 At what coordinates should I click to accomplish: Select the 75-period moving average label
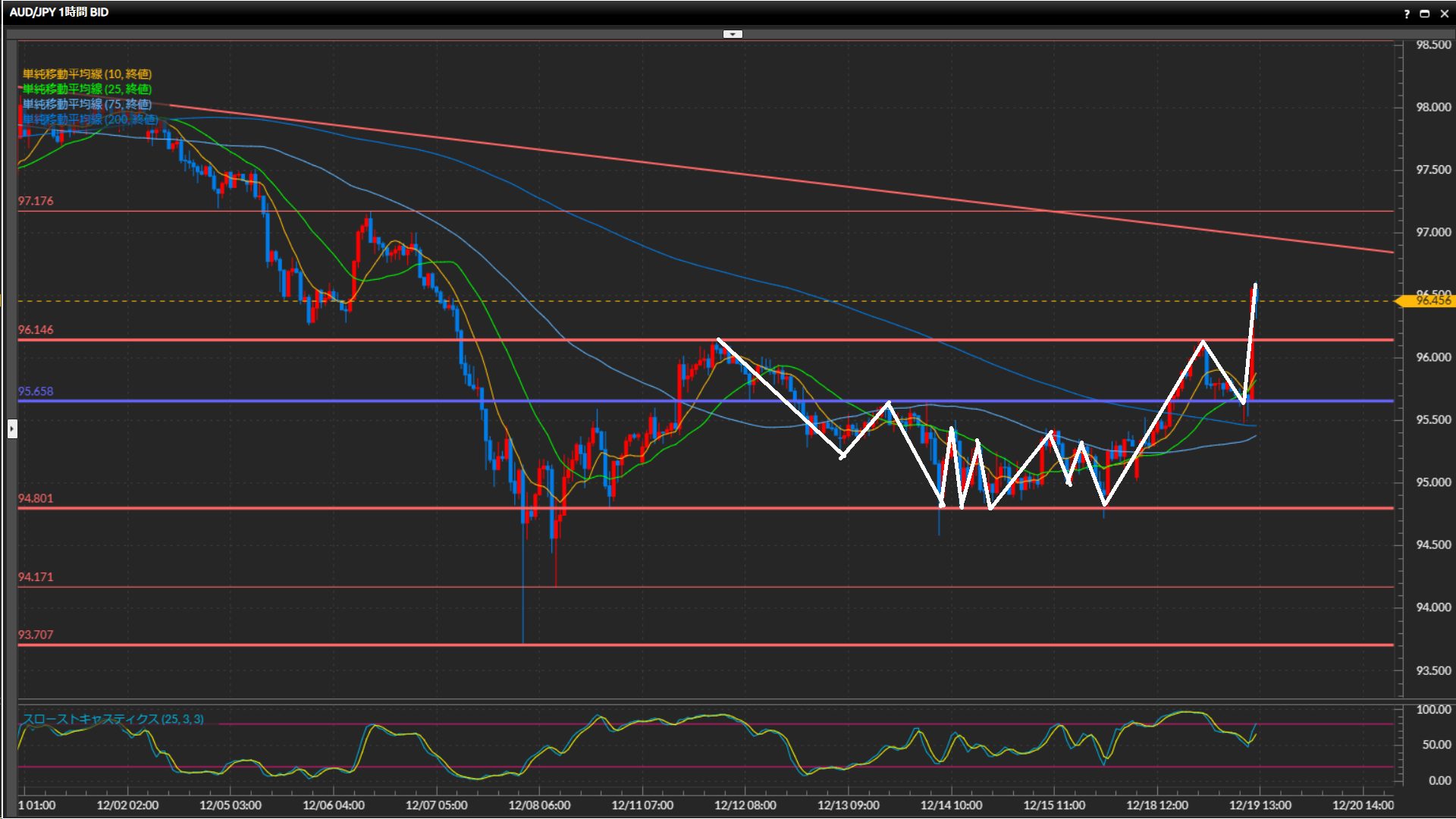tap(87, 104)
